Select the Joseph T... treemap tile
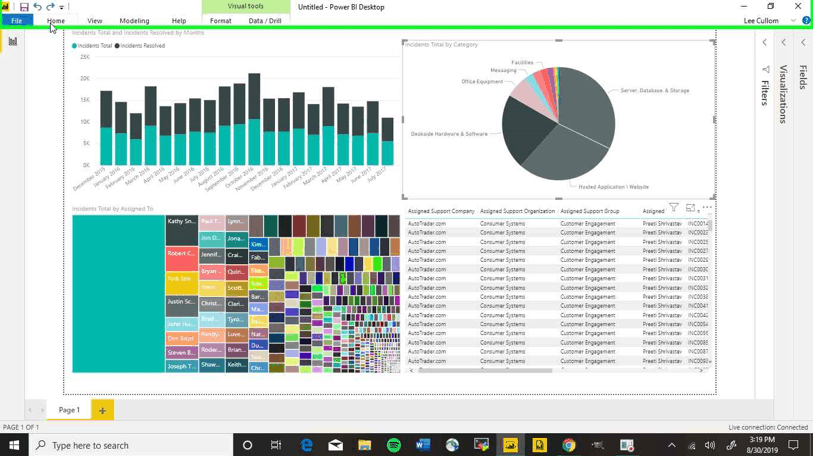 pos(181,366)
